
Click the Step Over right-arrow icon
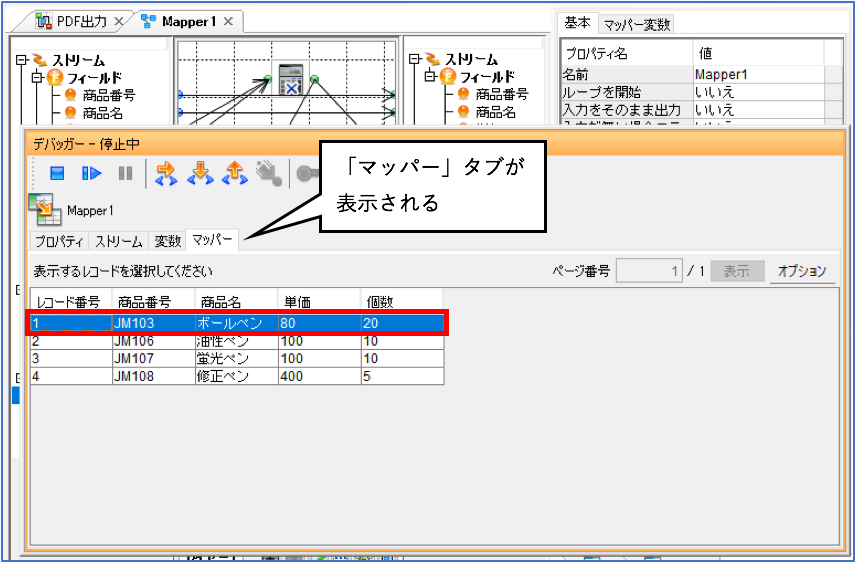tap(166, 173)
